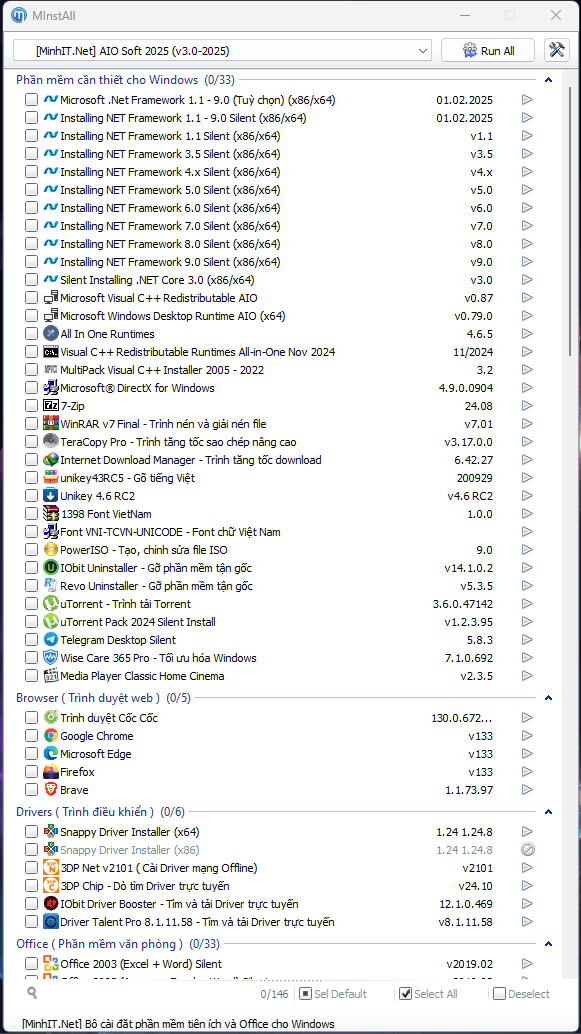Select the 1398 Font VietNam row text
Viewport: 581px width, 1034px height.
coord(106,514)
